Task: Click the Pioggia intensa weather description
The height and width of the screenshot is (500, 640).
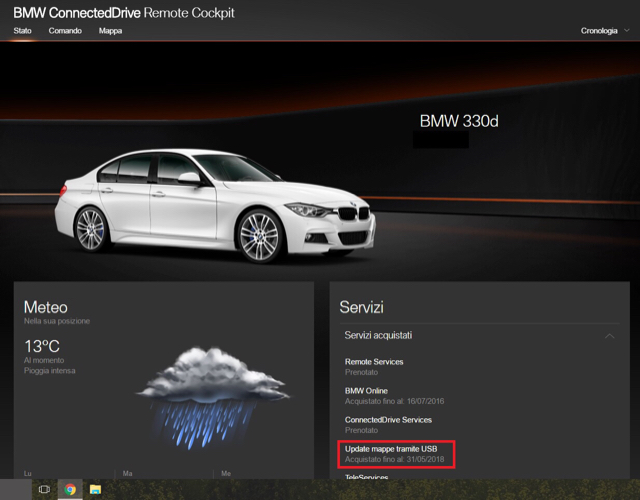Action: point(49,371)
